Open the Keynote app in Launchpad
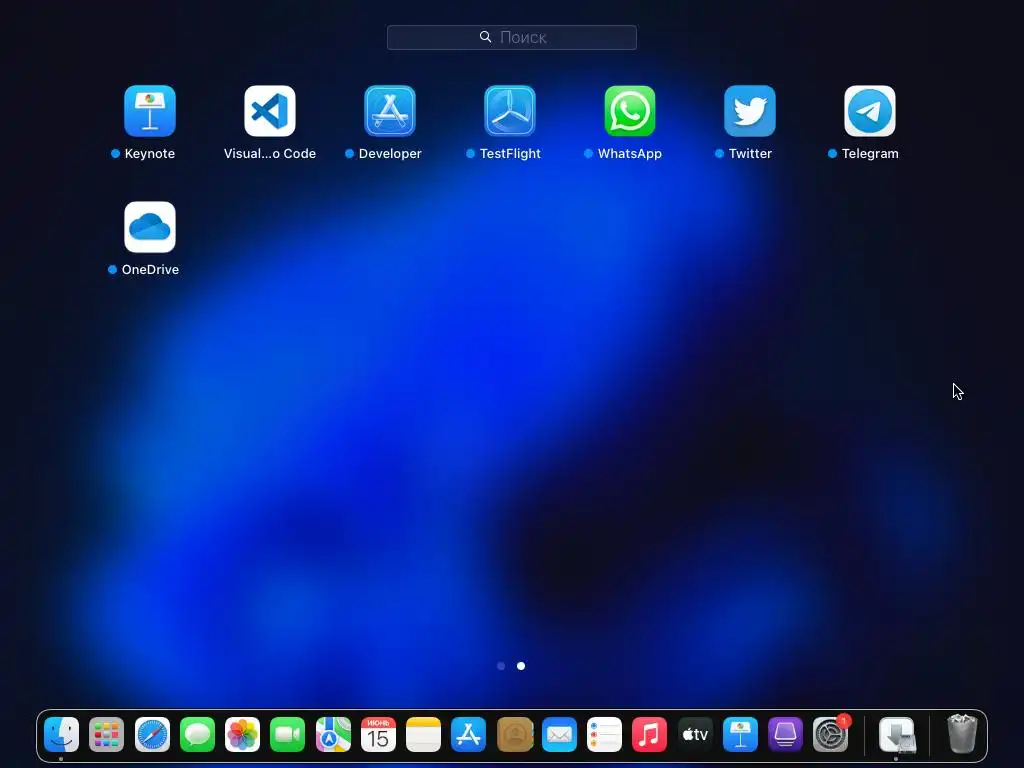The height and width of the screenshot is (768, 1024). coord(150,111)
